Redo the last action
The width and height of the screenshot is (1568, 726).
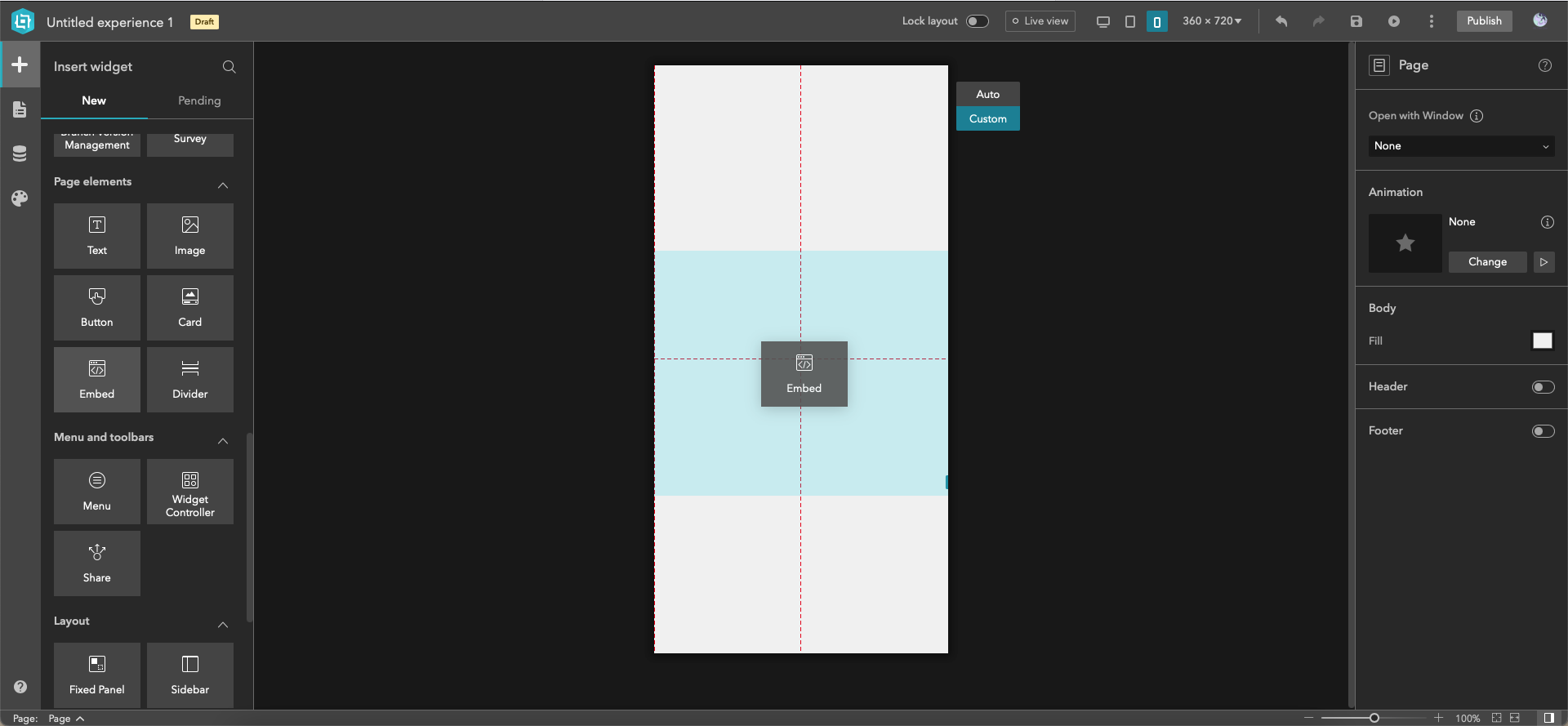(x=1319, y=21)
